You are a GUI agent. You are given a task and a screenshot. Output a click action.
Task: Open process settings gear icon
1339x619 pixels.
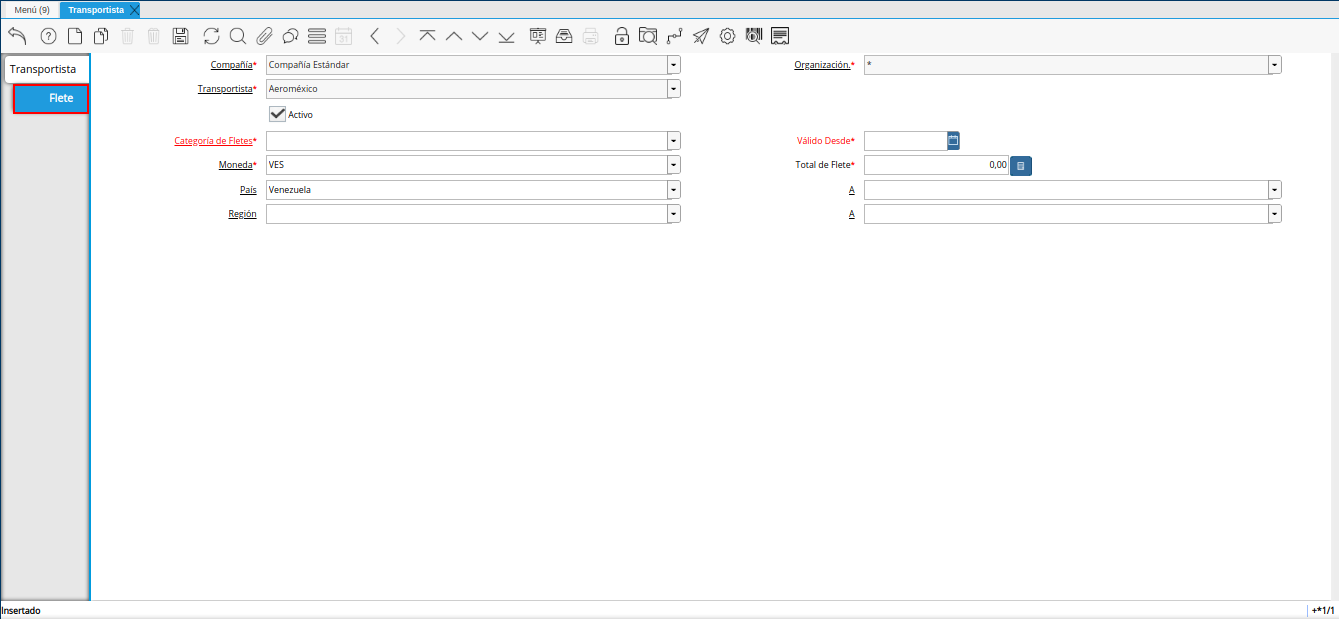click(727, 36)
